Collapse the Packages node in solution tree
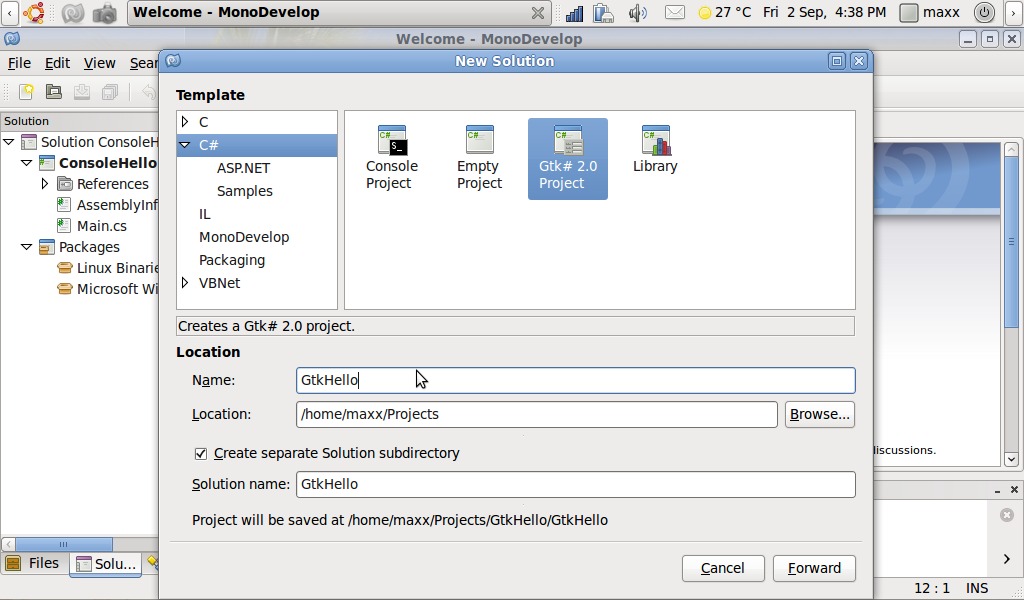 [27, 247]
